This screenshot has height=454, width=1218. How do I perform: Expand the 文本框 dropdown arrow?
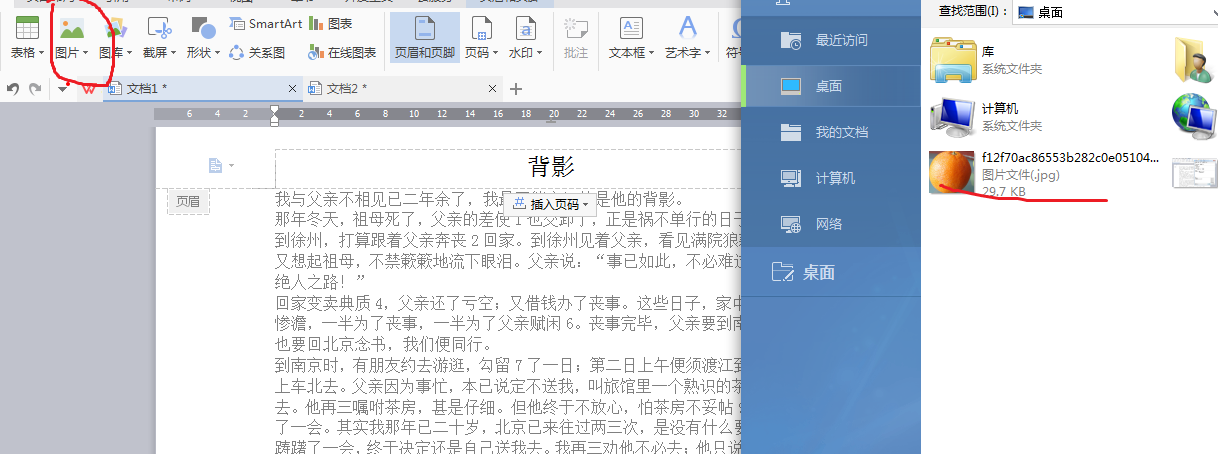click(x=651, y=53)
